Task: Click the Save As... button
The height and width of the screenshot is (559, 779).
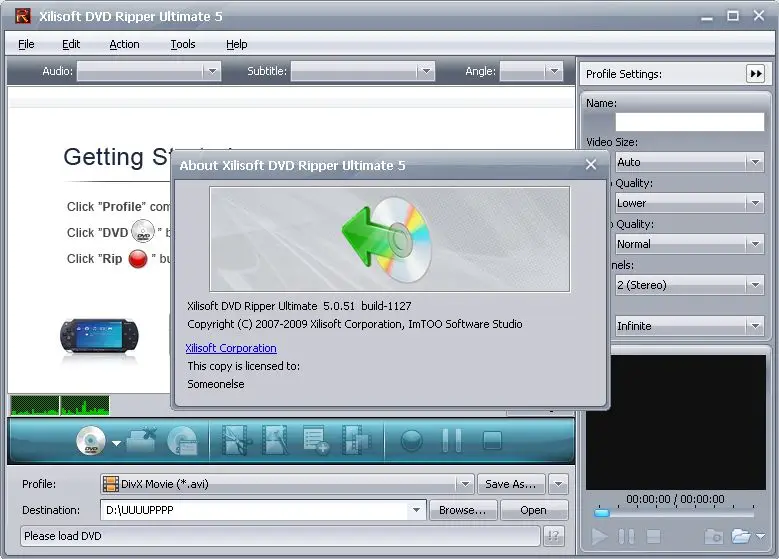Action: coord(511,484)
